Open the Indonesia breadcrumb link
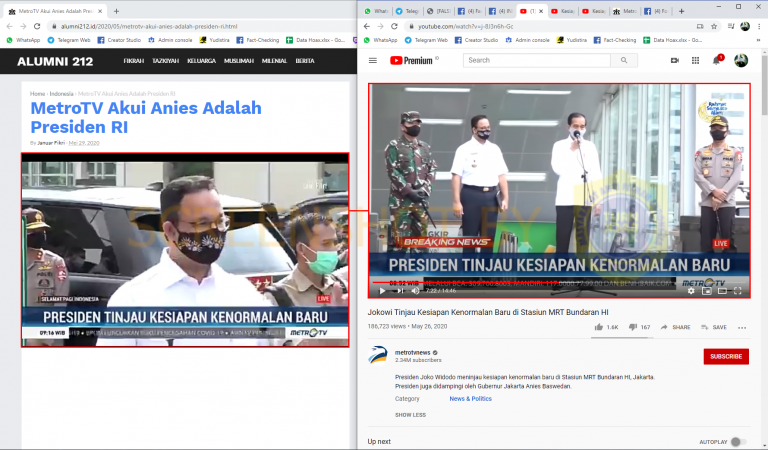Image resolution: width=768 pixels, height=450 pixels. point(61,94)
